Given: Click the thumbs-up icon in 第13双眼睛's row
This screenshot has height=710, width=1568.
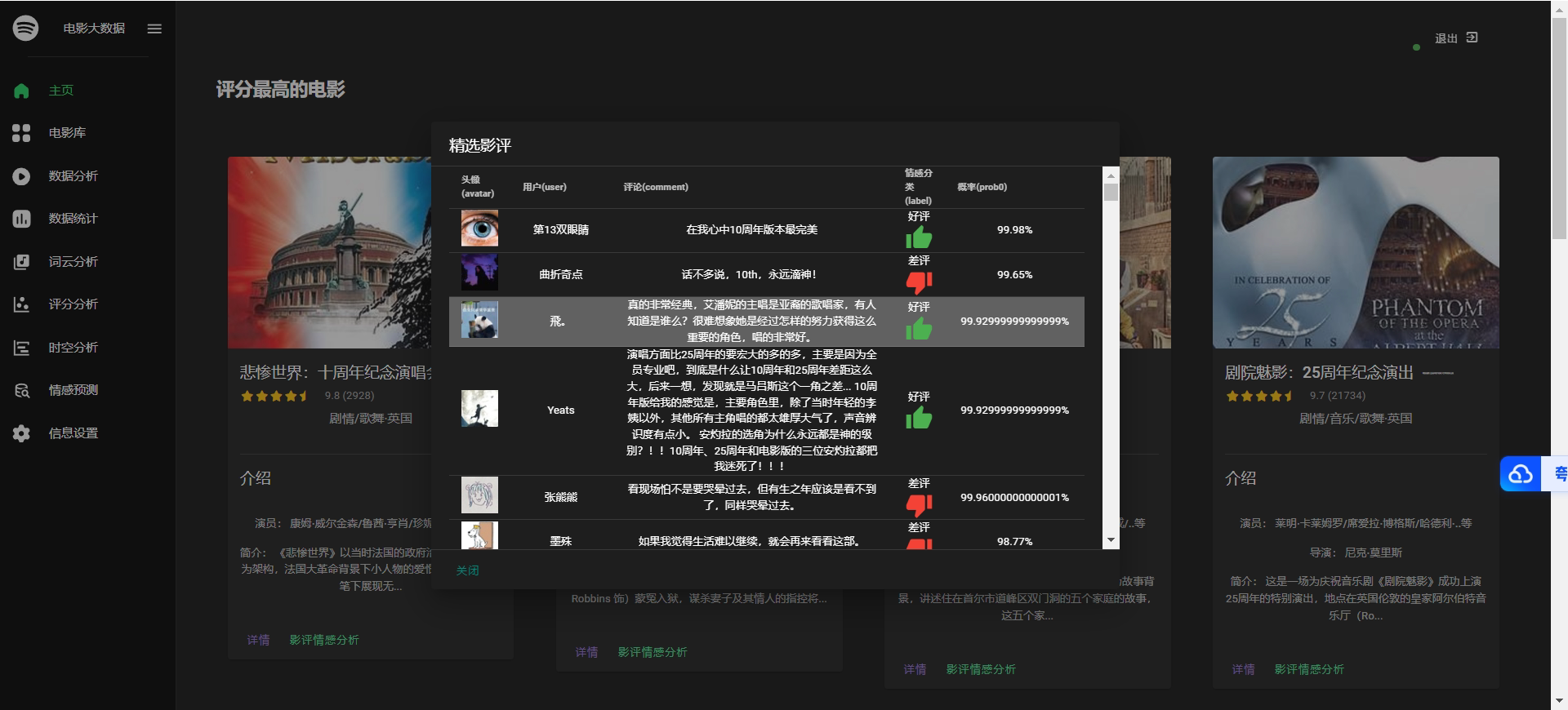Looking at the screenshot, I should pyautogui.click(x=919, y=237).
